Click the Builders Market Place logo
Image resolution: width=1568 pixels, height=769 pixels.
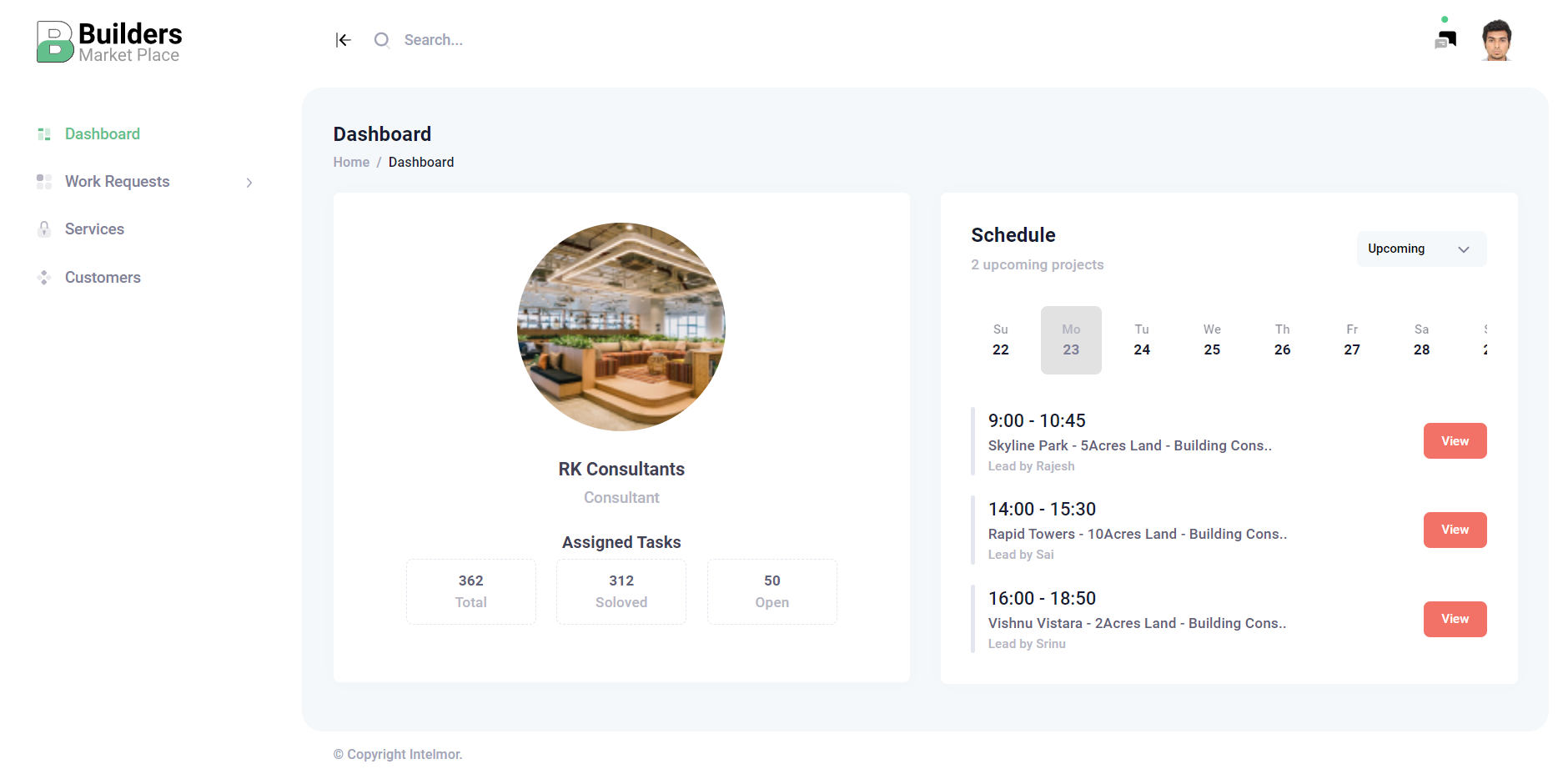point(109,42)
